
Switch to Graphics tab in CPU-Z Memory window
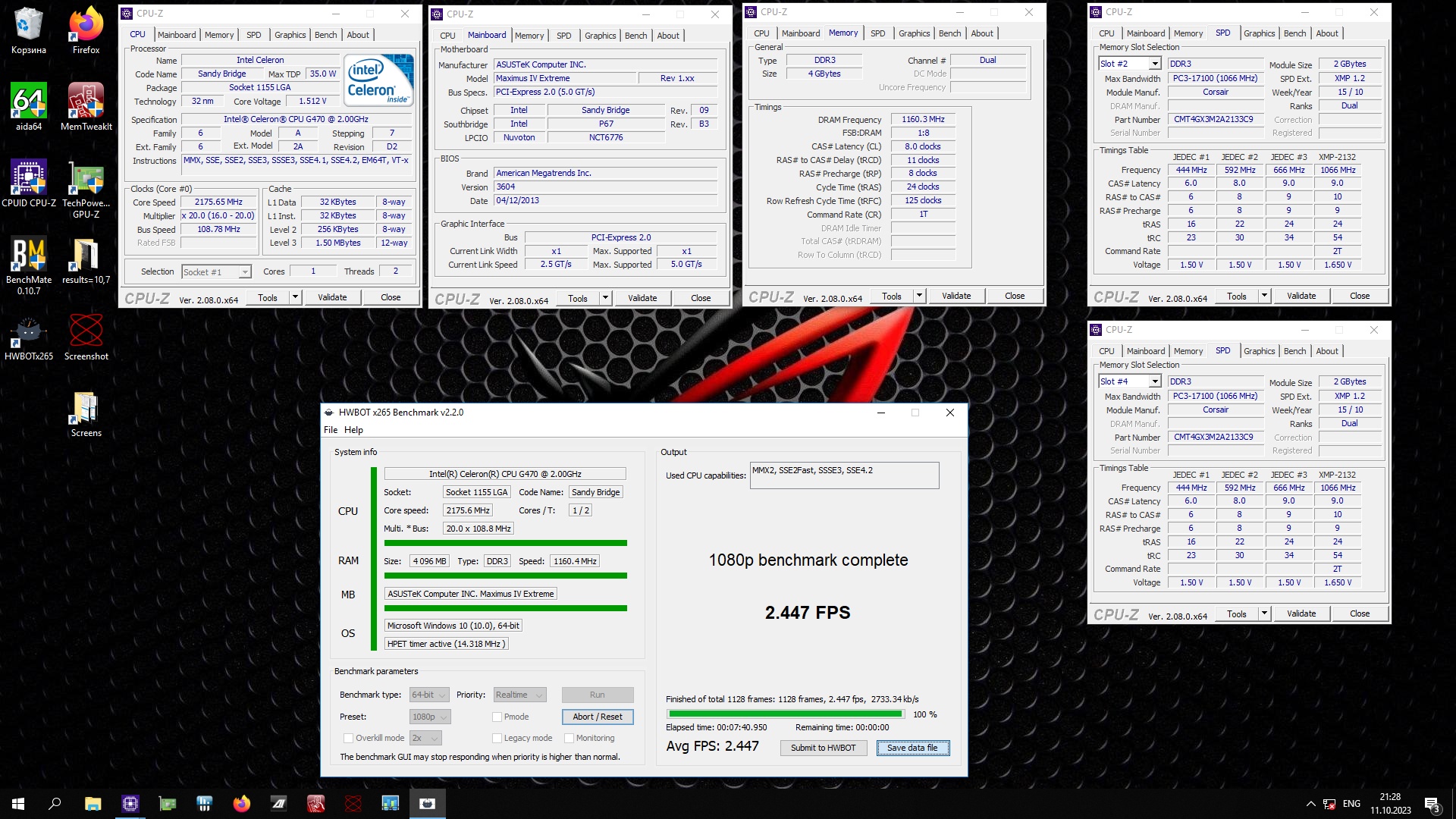[914, 33]
